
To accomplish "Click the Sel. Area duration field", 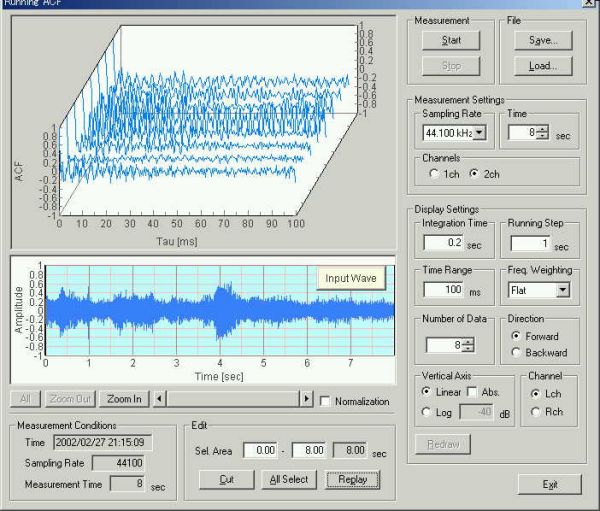I will point(351,450).
